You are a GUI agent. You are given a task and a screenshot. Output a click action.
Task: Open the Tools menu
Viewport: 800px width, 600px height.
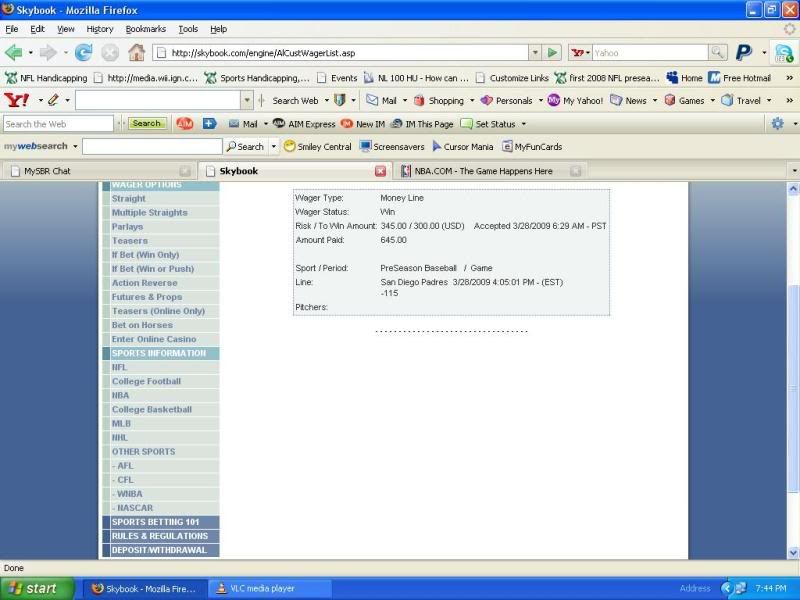pyautogui.click(x=188, y=29)
